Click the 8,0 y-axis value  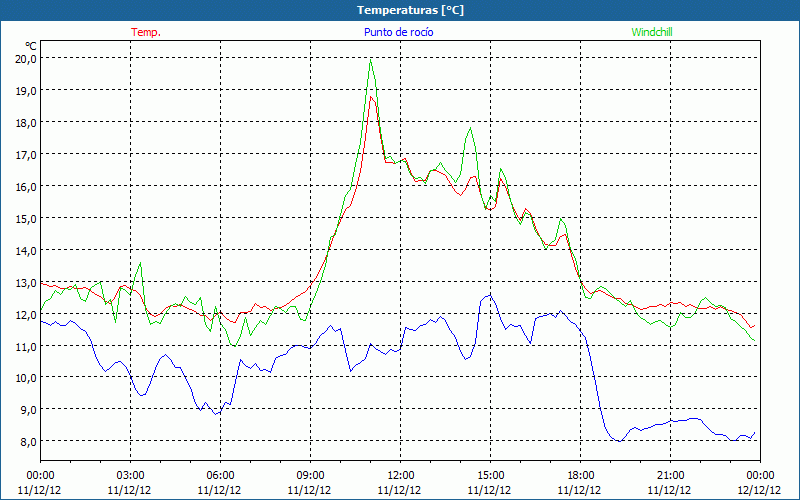[29, 441]
